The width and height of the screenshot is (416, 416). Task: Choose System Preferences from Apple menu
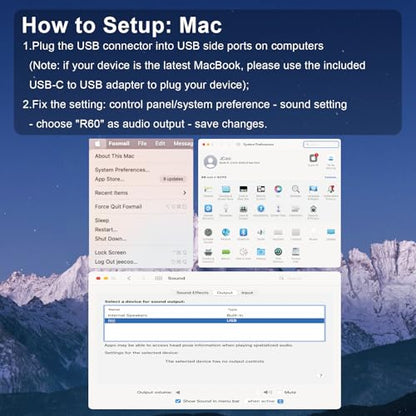click(122, 170)
